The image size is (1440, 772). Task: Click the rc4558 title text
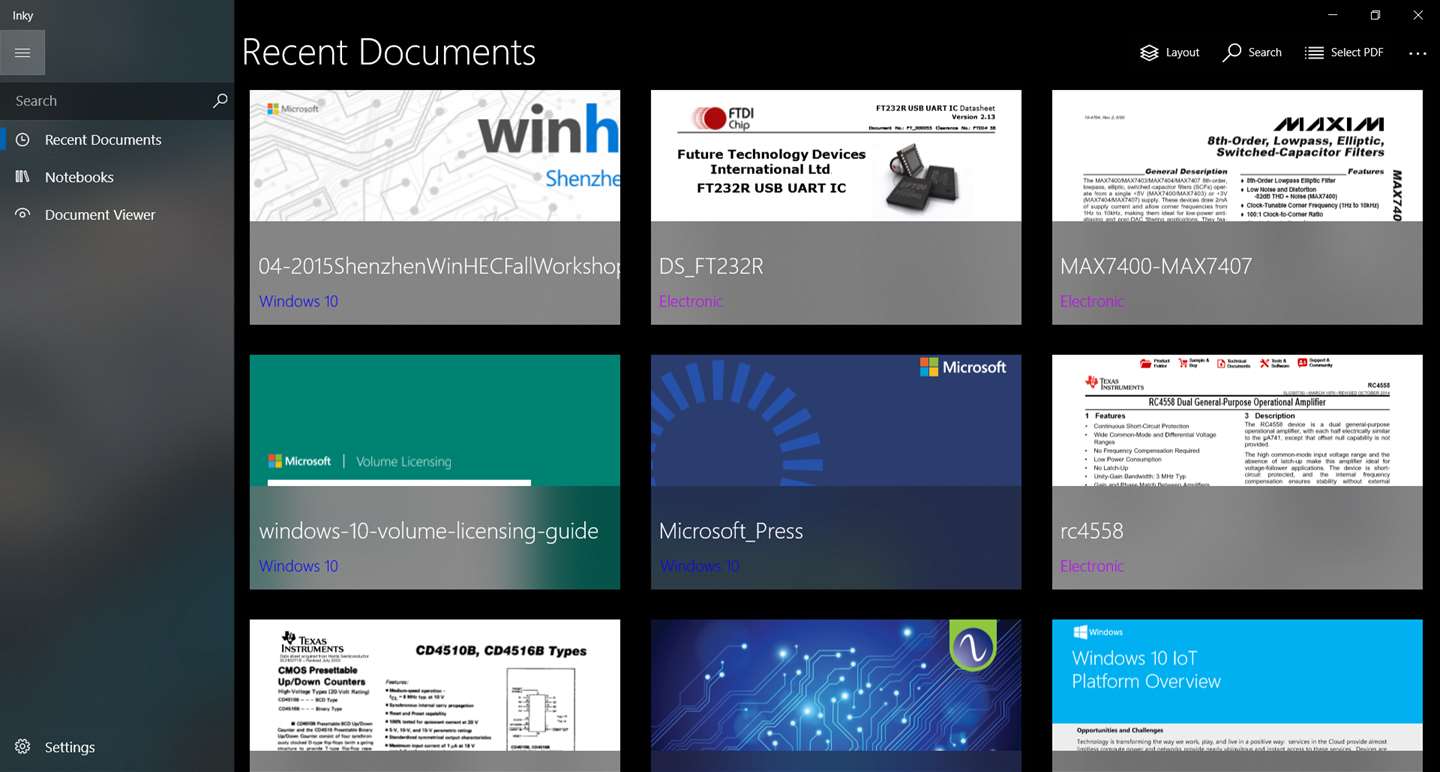point(1092,531)
